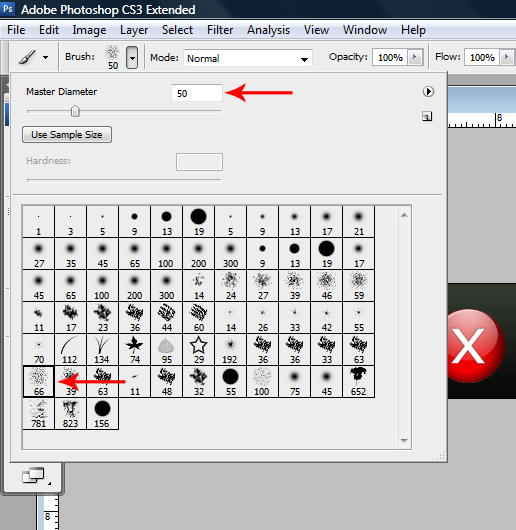516x530 pixels.
Task: Open the brush panel flyout menu
Action: [x=428, y=92]
